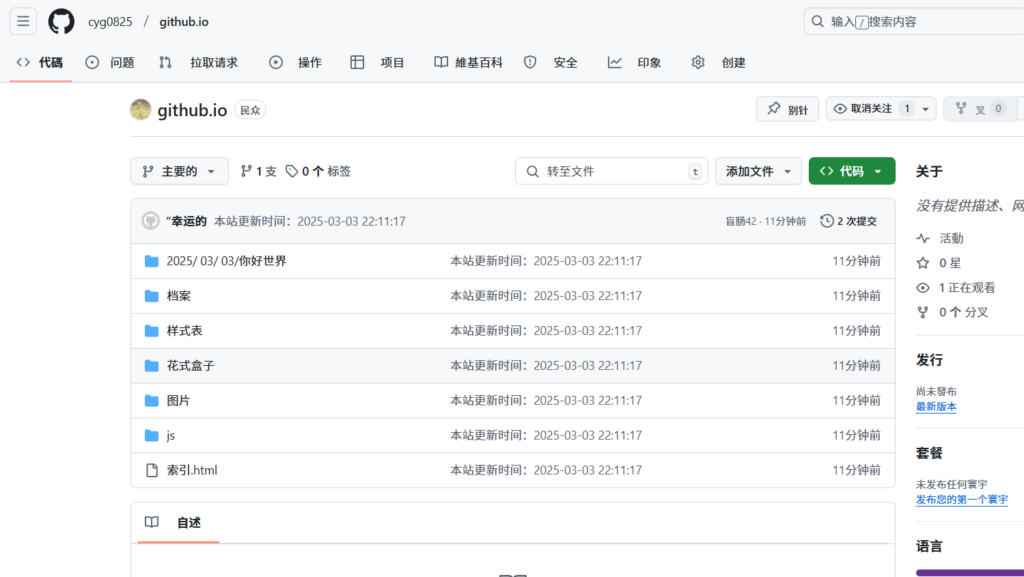Click the 转至文件 search field
1024x577 pixels.
[611, 171]
